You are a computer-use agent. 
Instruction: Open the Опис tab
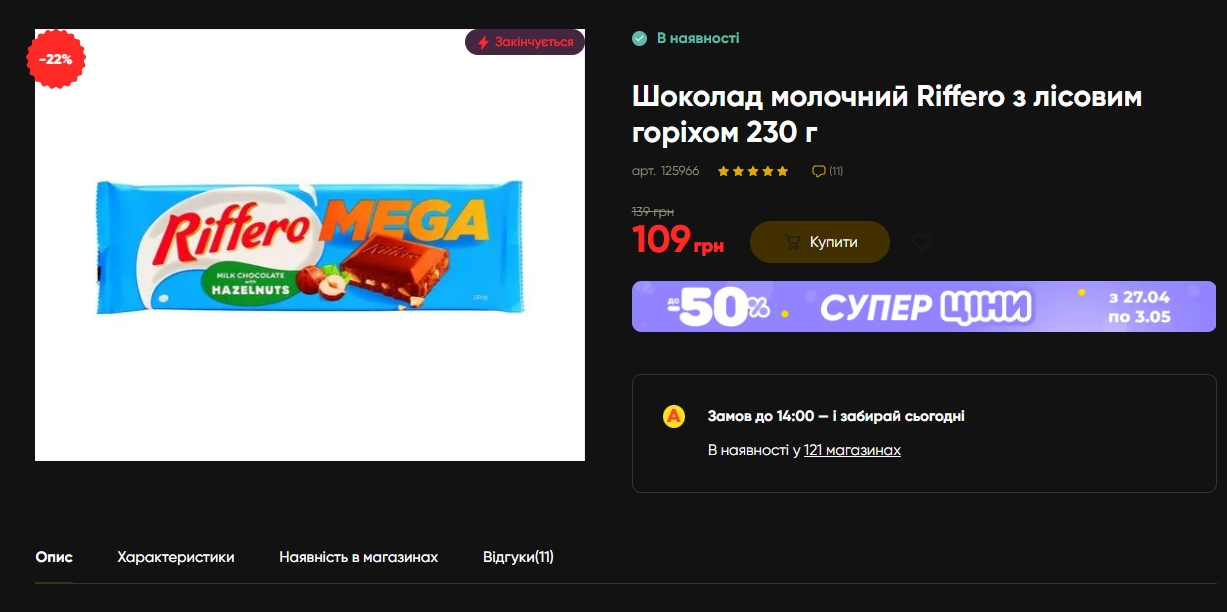(54, 557)
